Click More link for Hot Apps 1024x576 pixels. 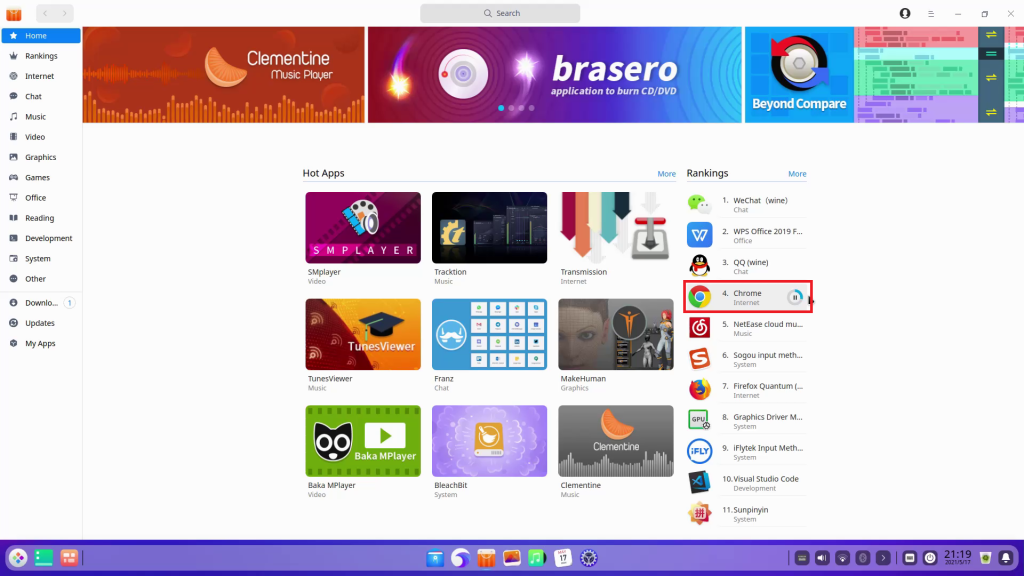[666, 174]
